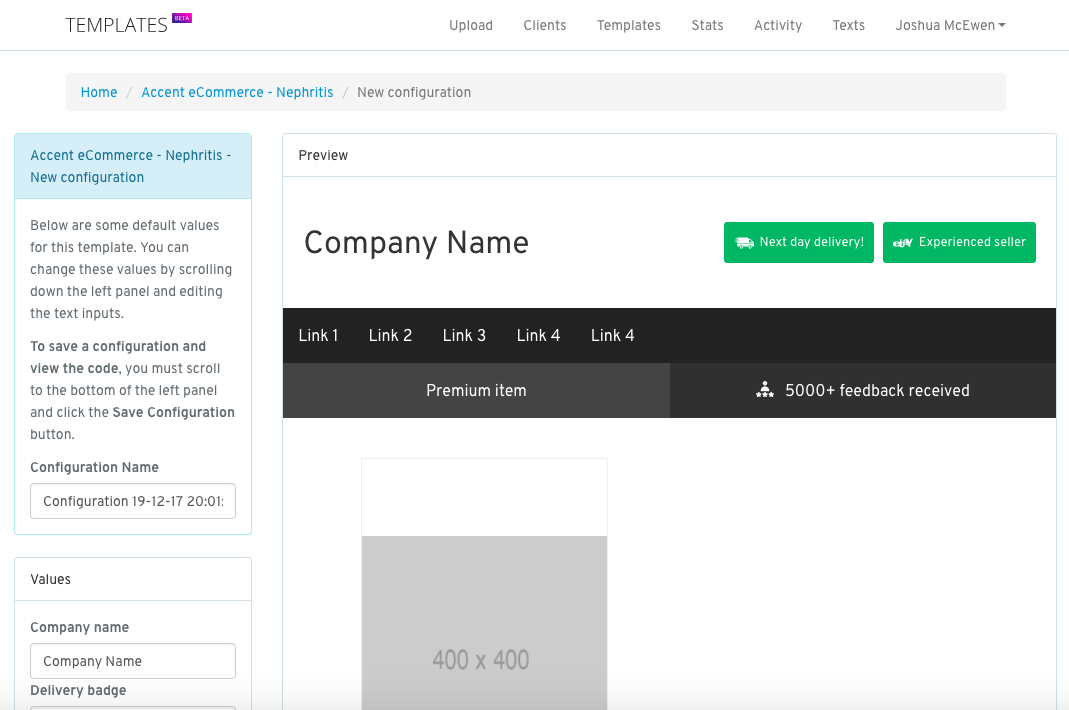Click the Next day delivery! badge
Image resolution: width=1069 pixels, height=710 pixels.
(x=798, y=242)
